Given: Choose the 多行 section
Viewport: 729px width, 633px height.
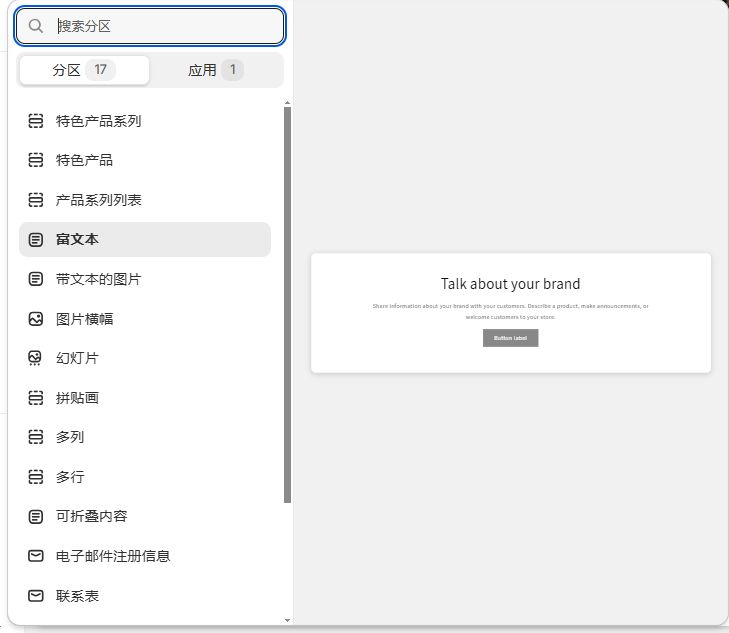Looking at the screenshot, I should (x=145, y=477).
